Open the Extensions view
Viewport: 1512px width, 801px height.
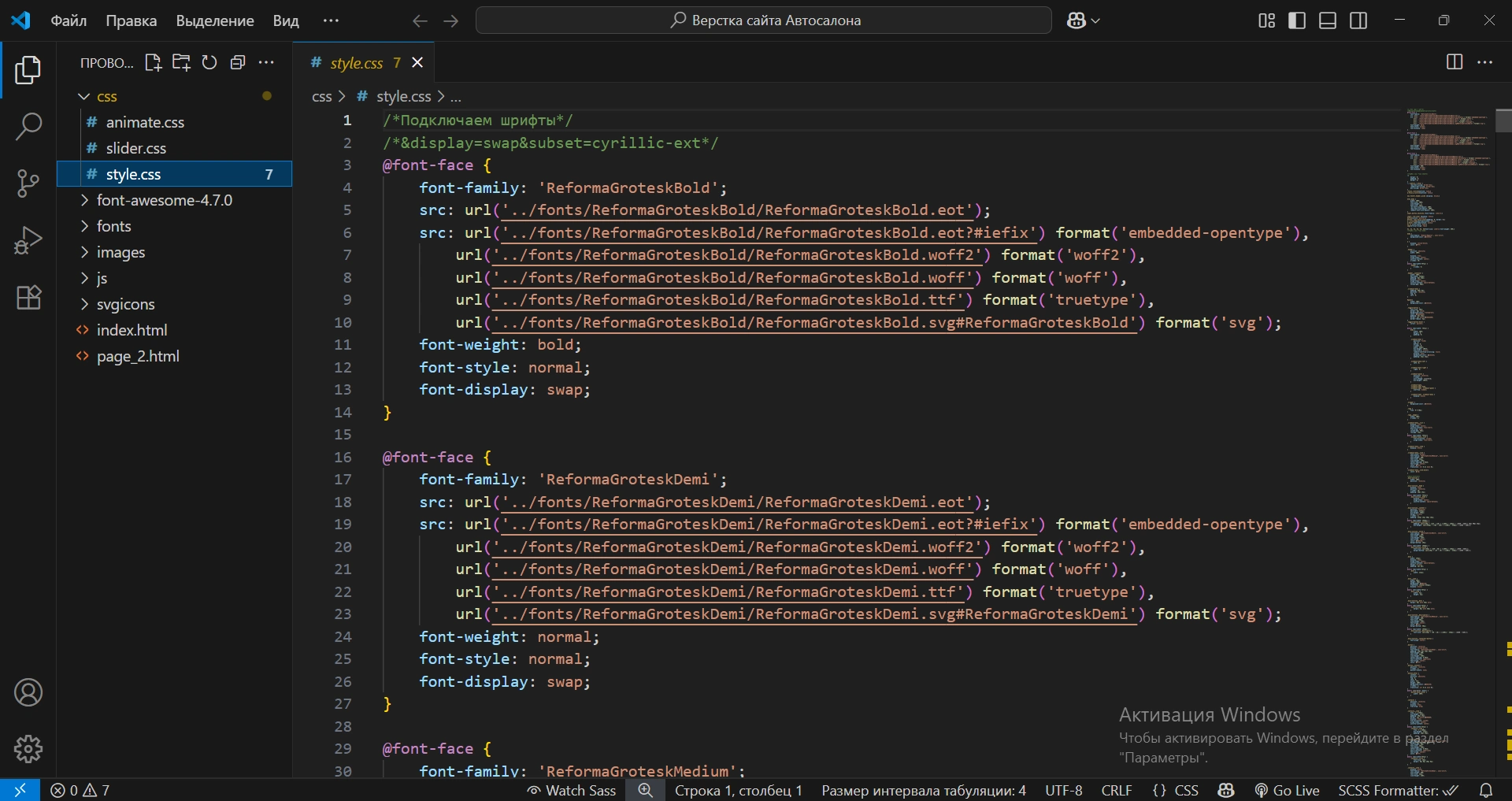tap(28, 298)
